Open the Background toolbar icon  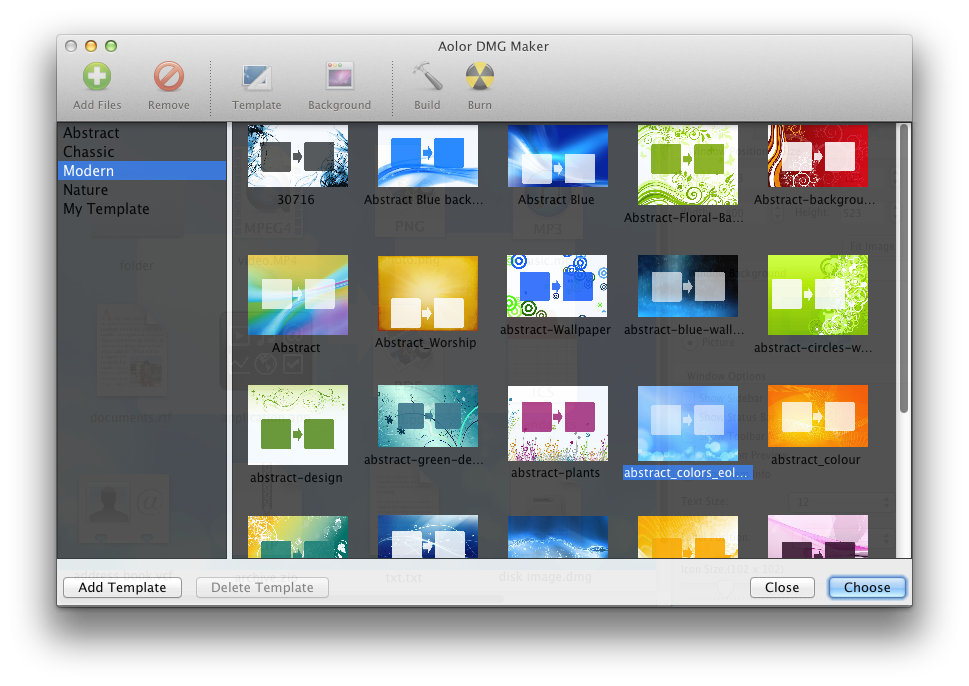pyautogui.click(x=339, y=78)
